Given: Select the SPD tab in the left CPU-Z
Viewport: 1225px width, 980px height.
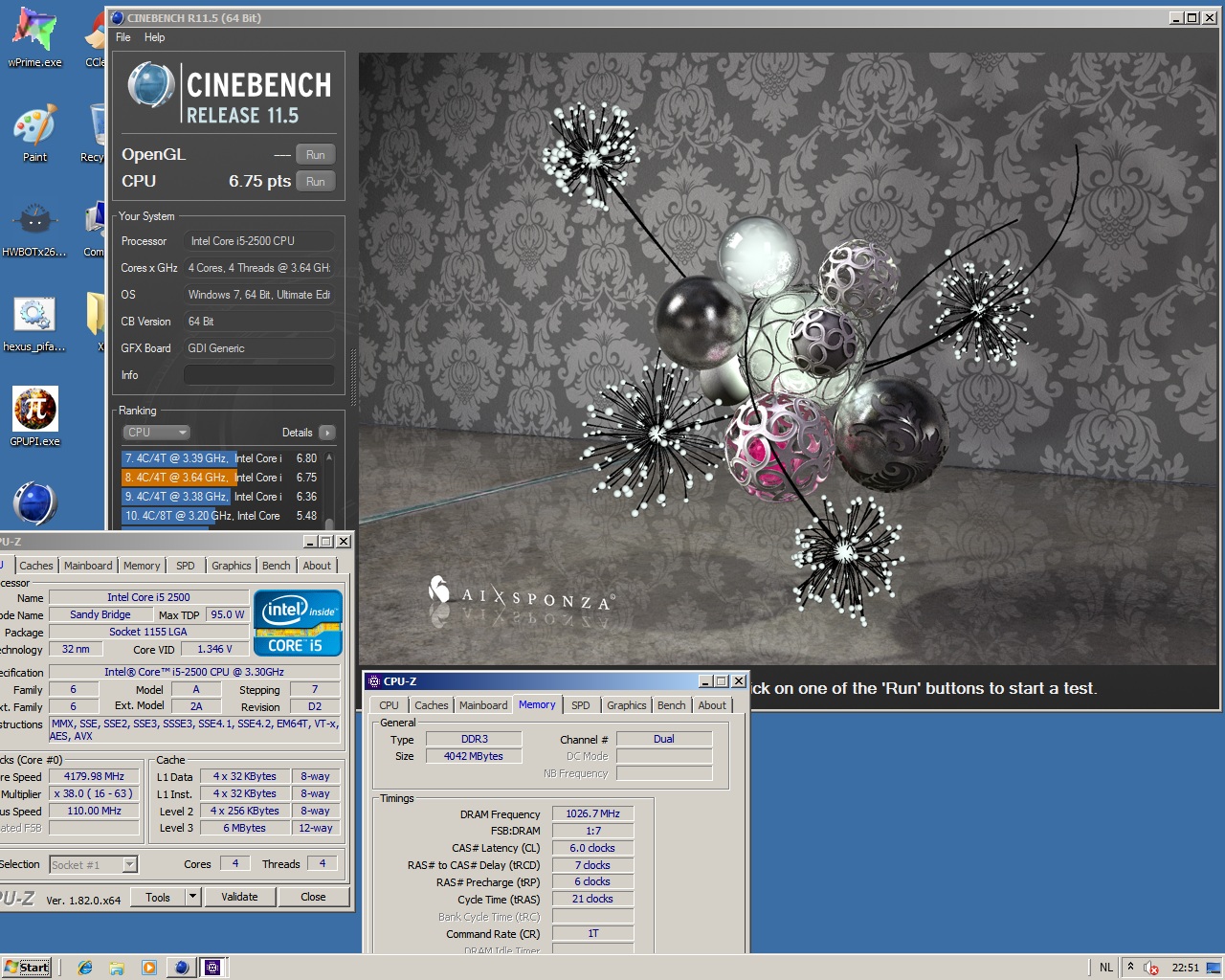Looking at the screenshot, I should pyautogui.click(x=186, y=566).
